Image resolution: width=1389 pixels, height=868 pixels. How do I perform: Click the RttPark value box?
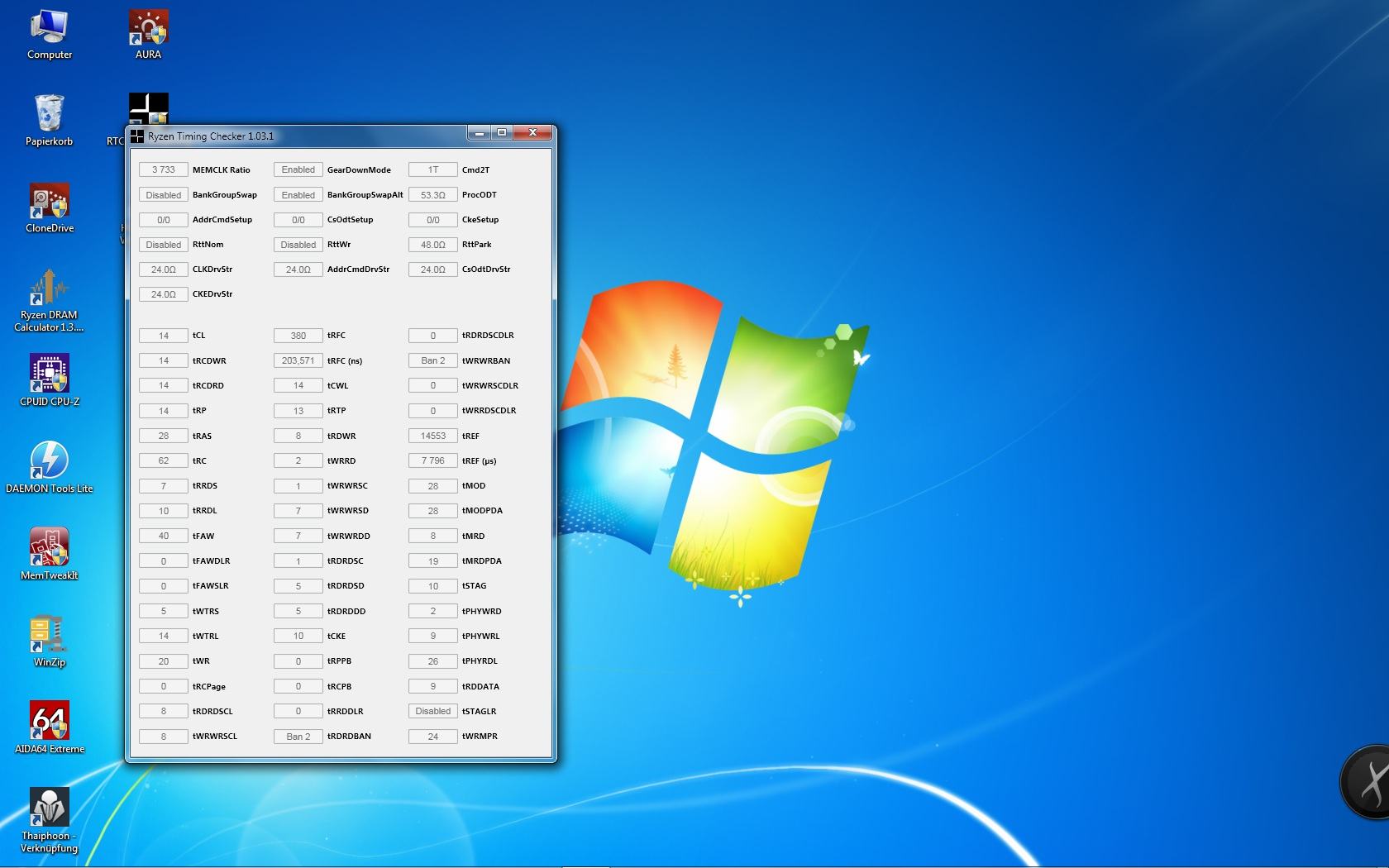[x=433, y=245]
